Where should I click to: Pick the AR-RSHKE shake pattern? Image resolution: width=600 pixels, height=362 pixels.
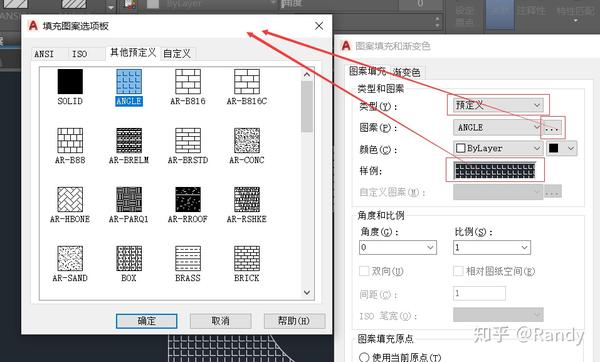pos(247,199)
